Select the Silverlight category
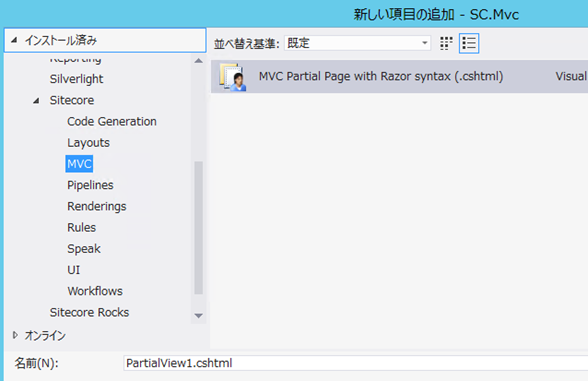Screen dimensions: 588x381 tap(76, 79)
